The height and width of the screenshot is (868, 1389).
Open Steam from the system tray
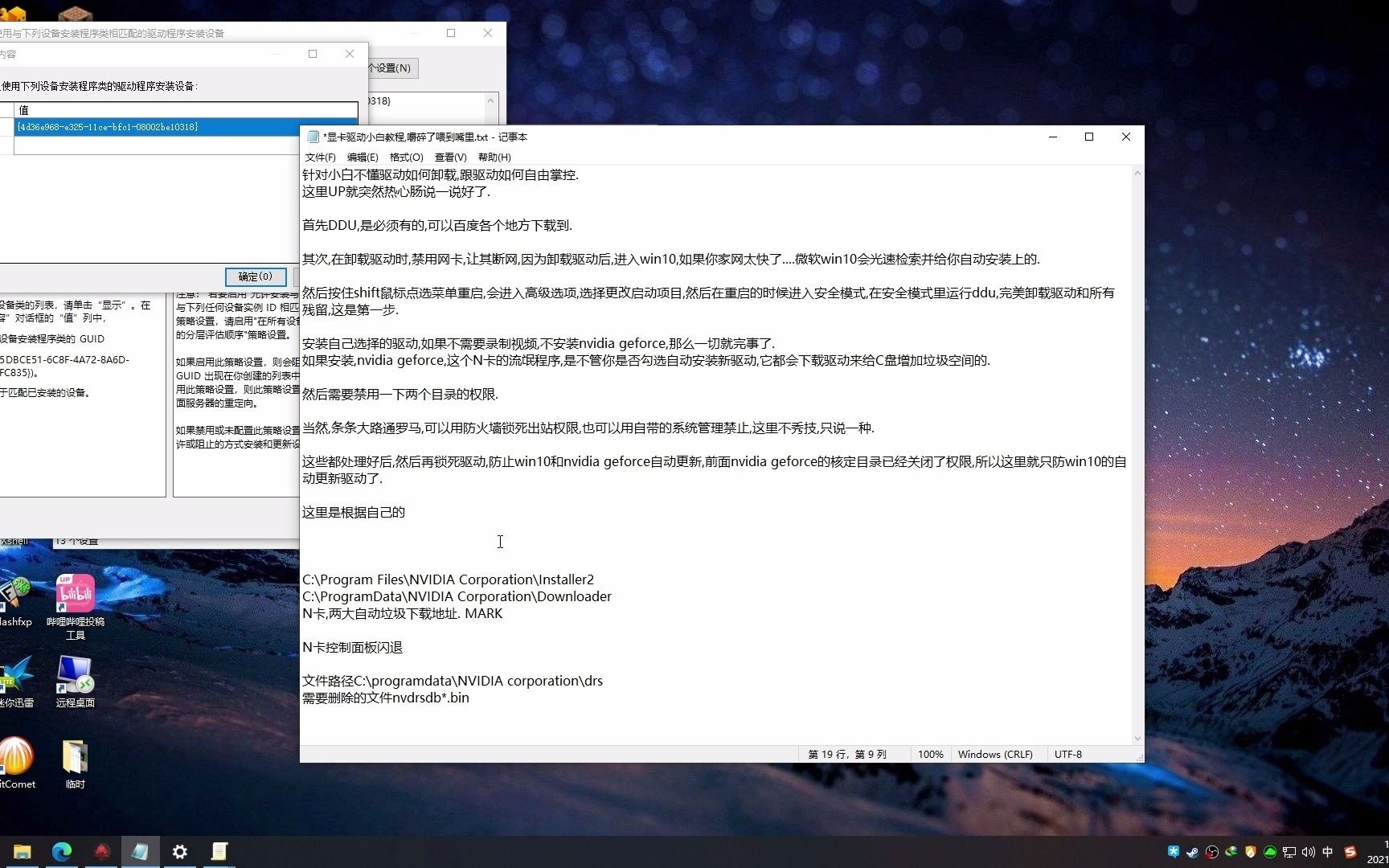point(1192,852)
